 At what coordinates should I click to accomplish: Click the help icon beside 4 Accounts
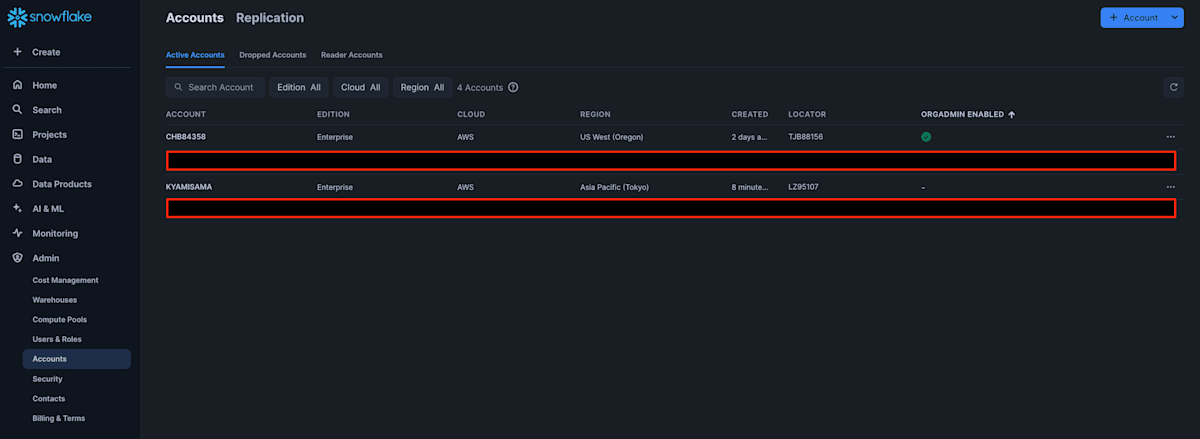point(513,88)
